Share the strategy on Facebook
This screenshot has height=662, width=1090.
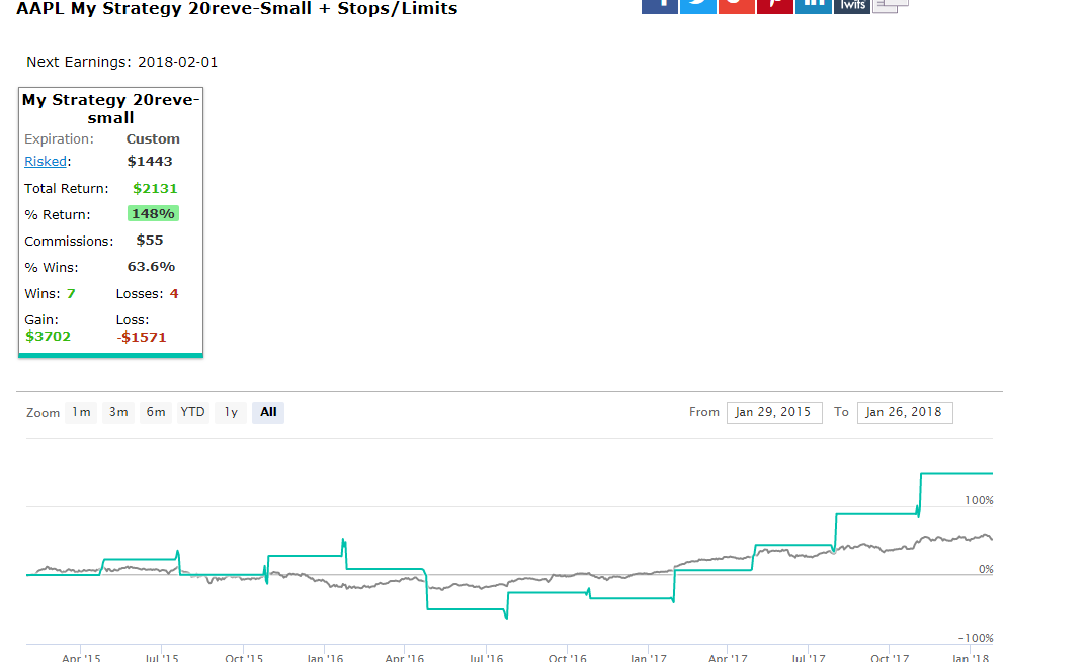(x=660, y=6)
